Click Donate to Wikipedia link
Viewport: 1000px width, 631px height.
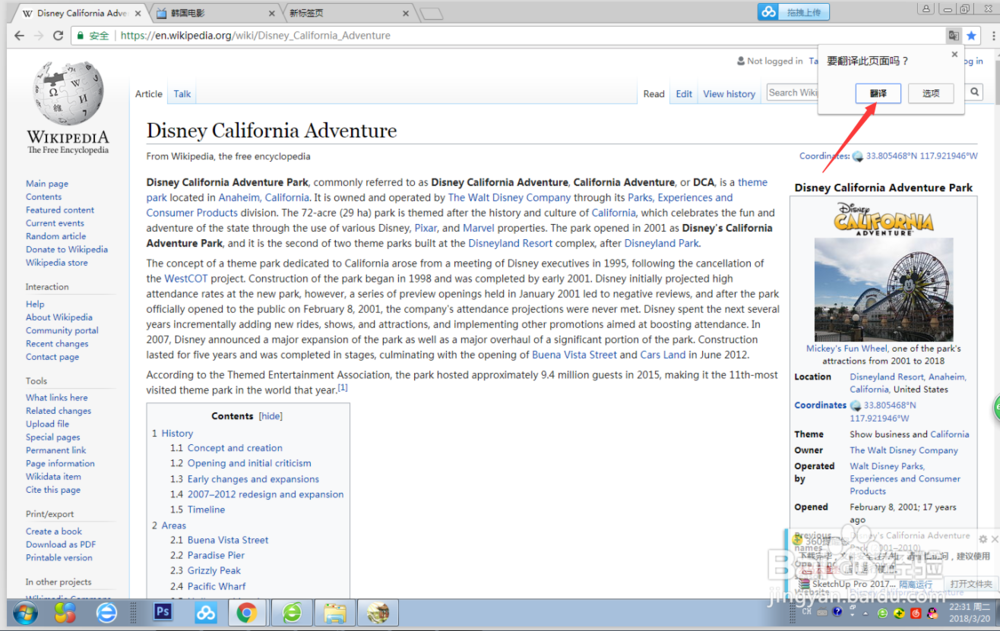pos(66,249)
